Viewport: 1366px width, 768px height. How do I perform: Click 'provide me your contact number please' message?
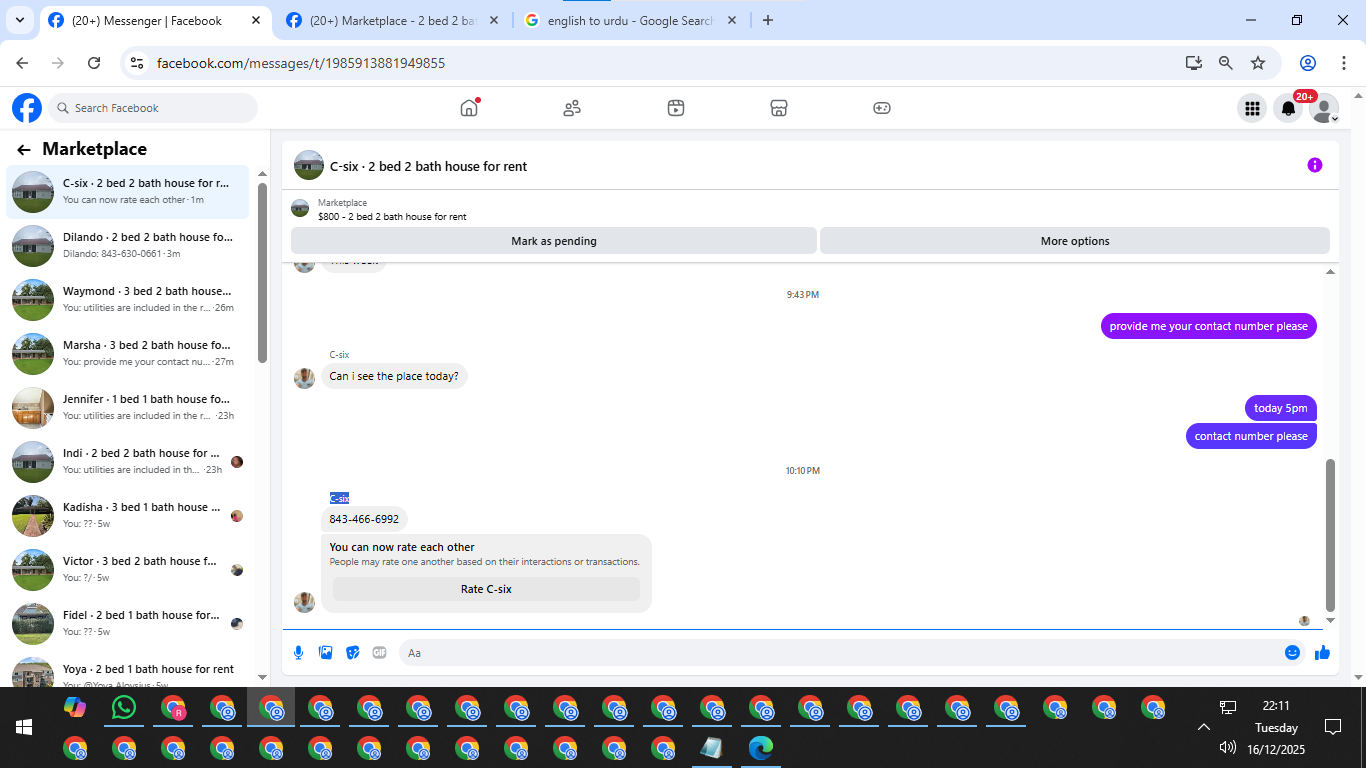pos(1208,326)
